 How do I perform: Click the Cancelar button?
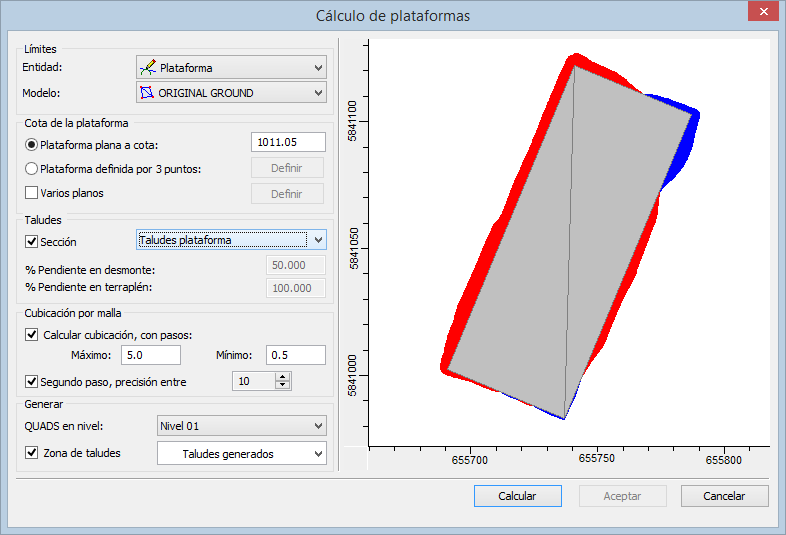(x=724, y=496)
